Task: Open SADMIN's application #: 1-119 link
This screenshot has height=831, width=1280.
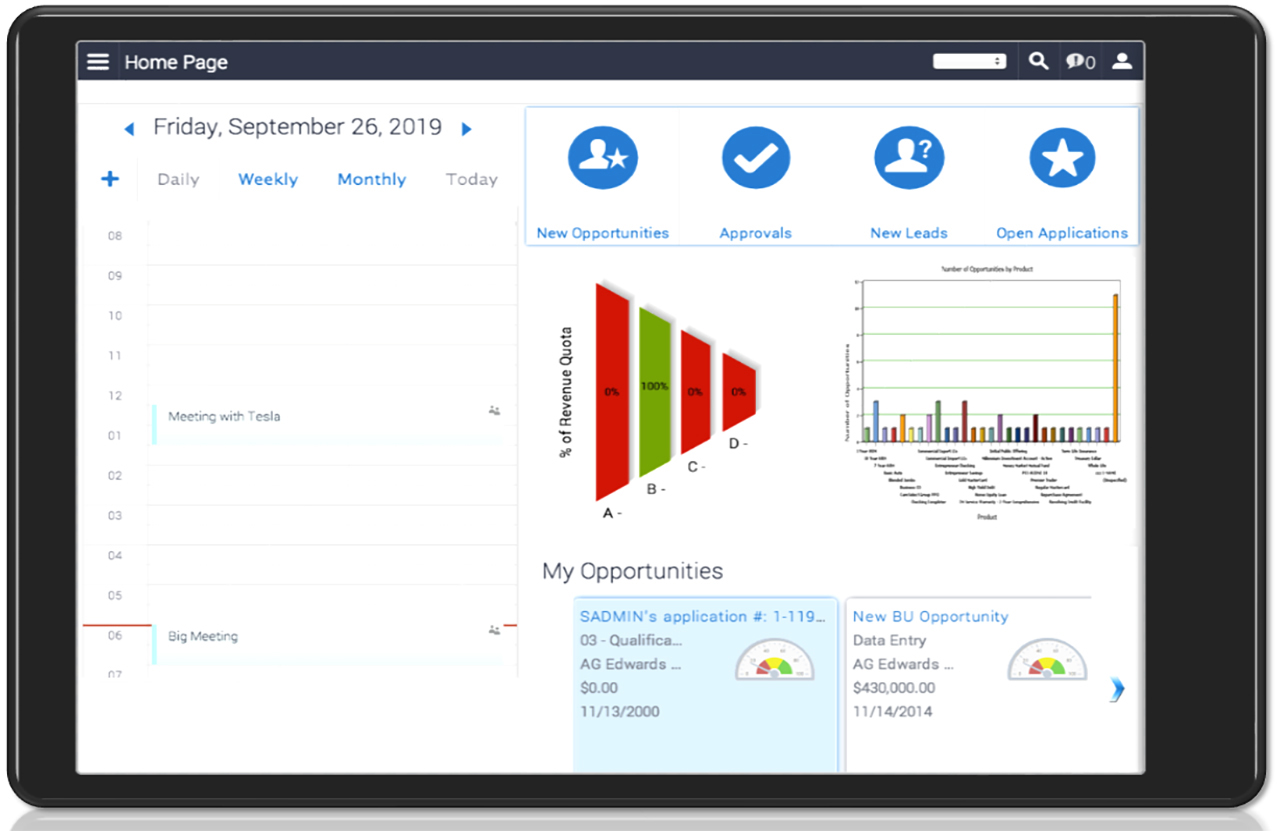Action: coord(704,617)
